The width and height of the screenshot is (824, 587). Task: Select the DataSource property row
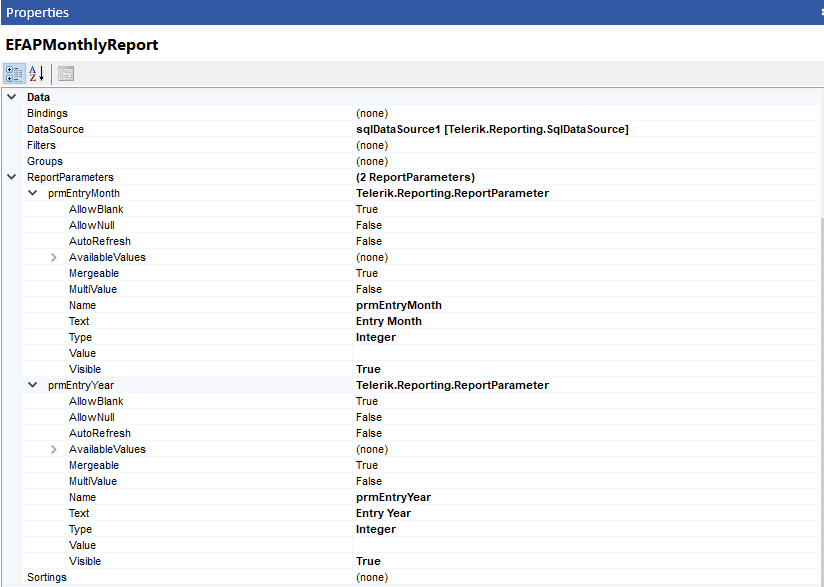[x=56, y=129]
